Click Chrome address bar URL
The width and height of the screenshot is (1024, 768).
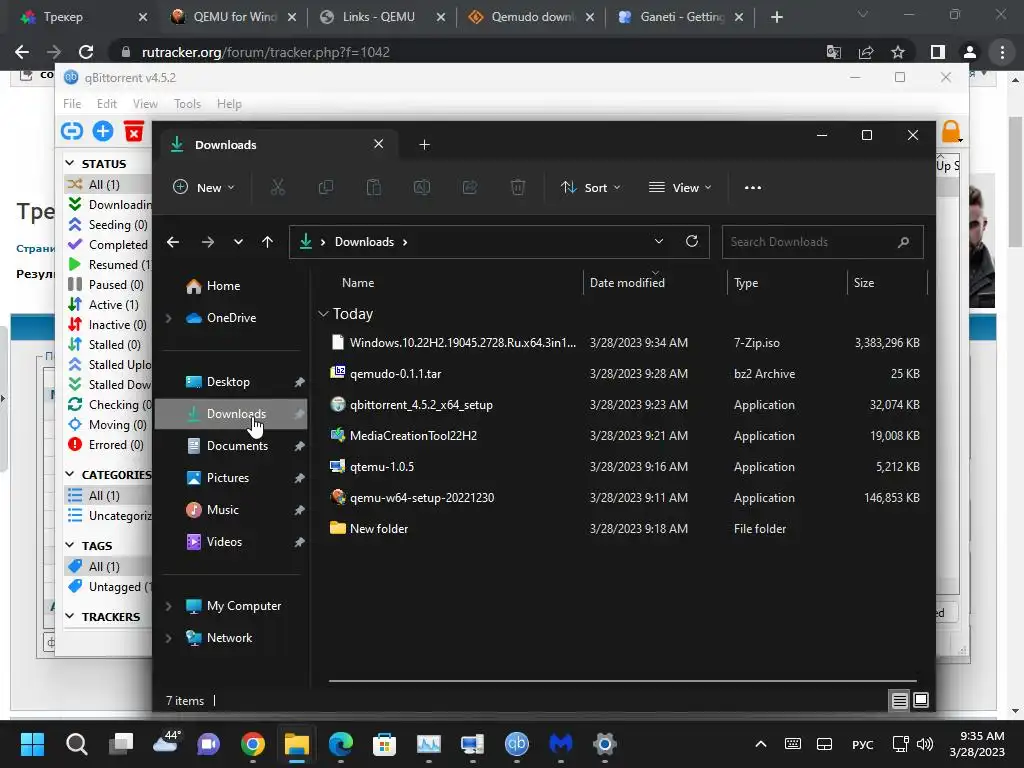tap(265, 52)
